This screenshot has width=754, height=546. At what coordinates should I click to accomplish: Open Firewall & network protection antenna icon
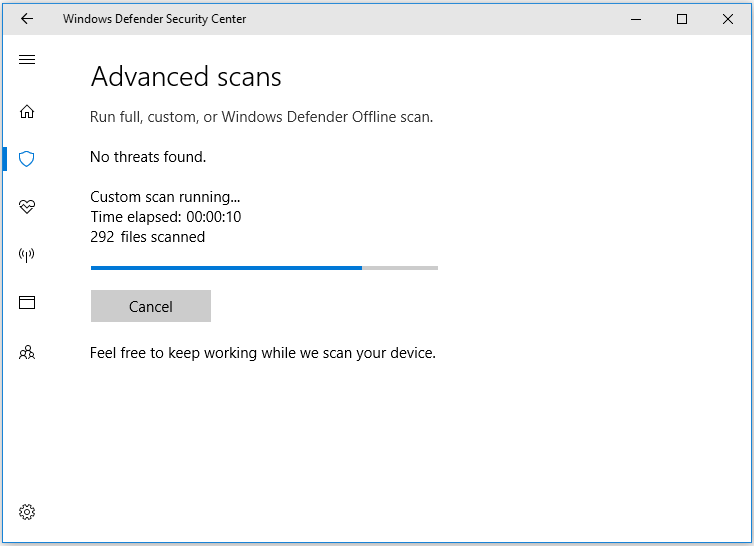tap(26, 254)
